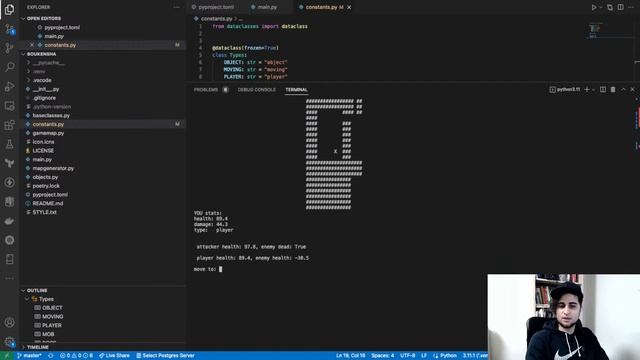Open errors and warnings count in status bar
This screenshot has width=640, height=360.
tap(76, 356)
